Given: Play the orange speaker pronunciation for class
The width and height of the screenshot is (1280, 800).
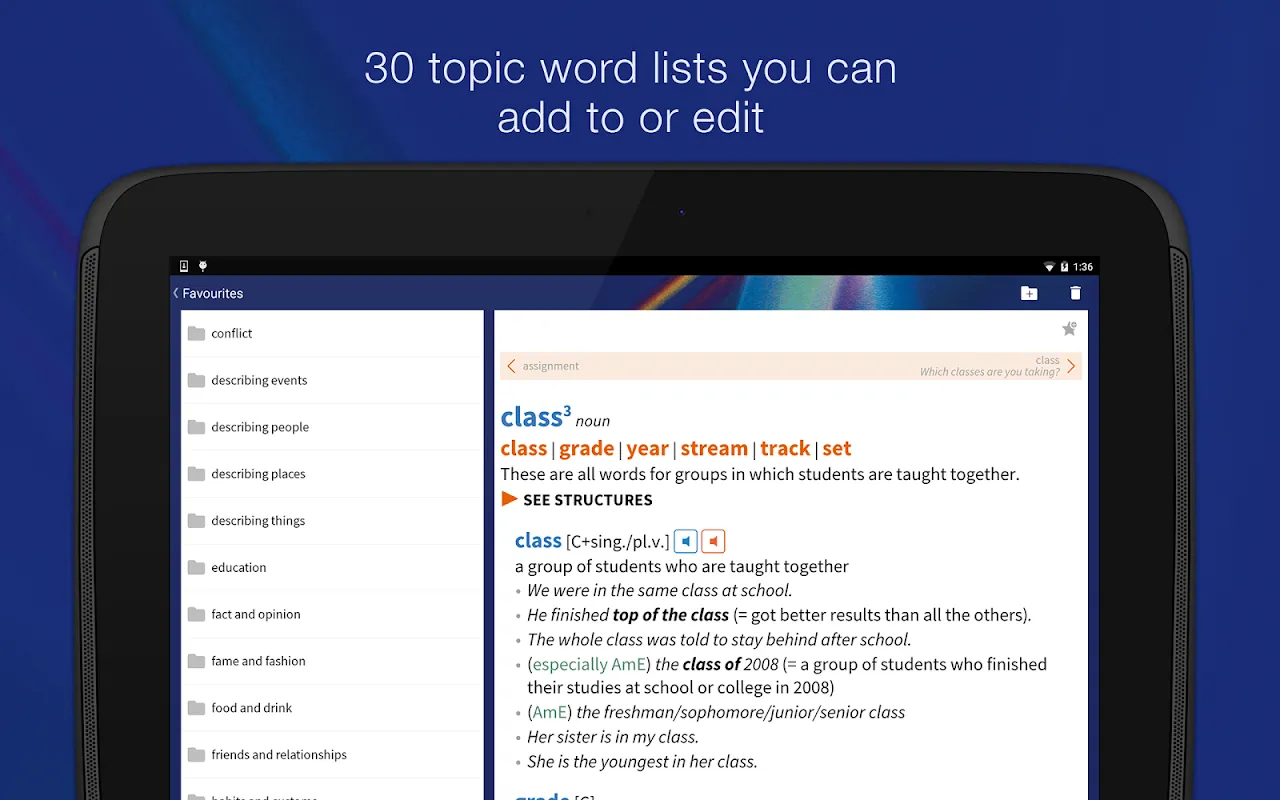Looking at the screenshot, I should 713,541.
